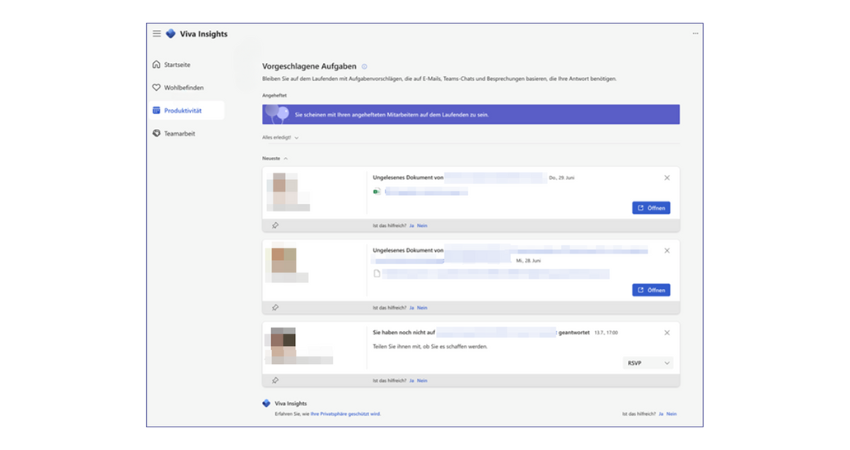The width and height of the screenshot is (850, 450).
Task: Click the document file icon in the 28. Juni card
Action: pyautogui.click(x=377, y=274)
